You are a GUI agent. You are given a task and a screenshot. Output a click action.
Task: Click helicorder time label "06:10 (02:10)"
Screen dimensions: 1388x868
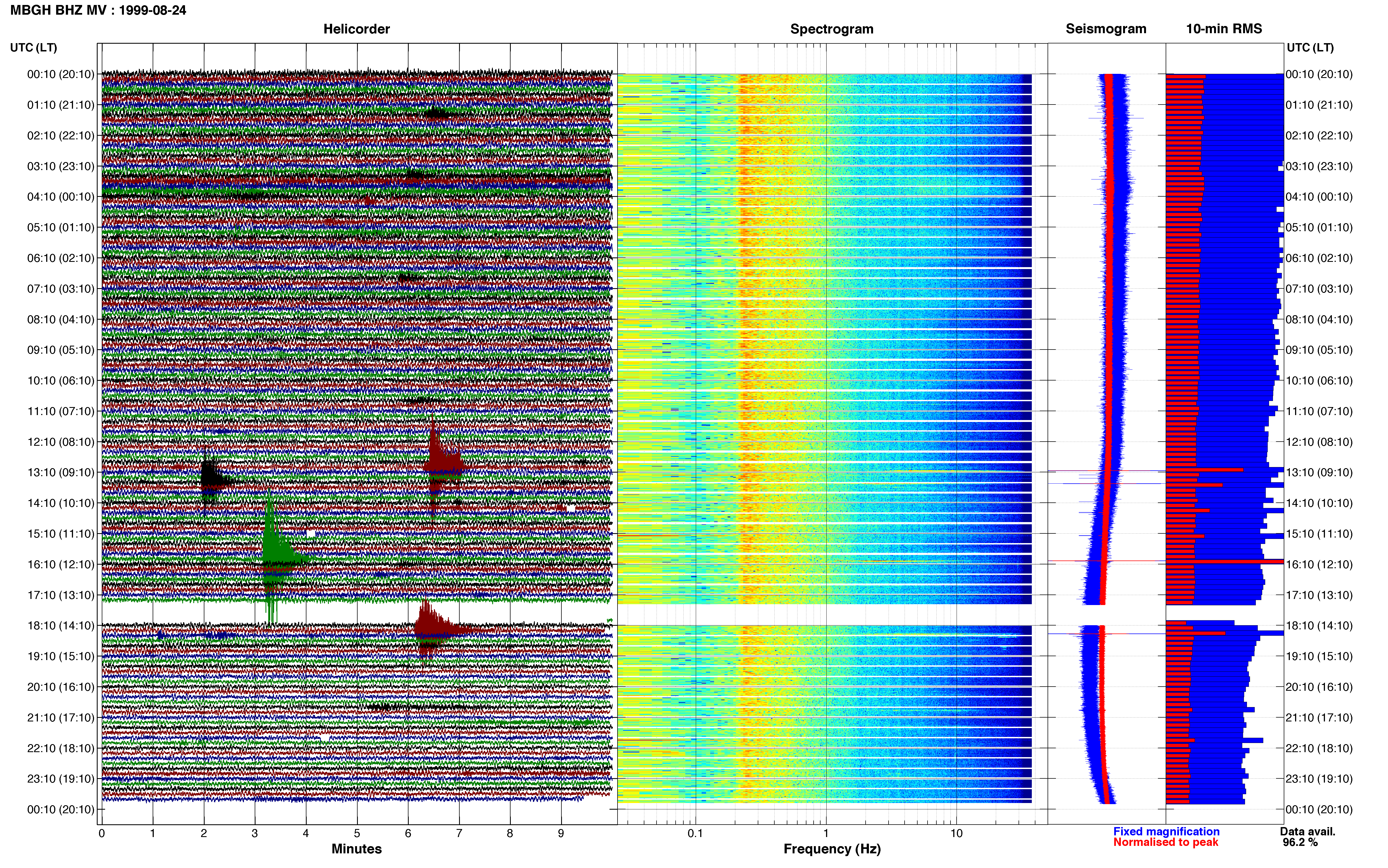[61, 258]
